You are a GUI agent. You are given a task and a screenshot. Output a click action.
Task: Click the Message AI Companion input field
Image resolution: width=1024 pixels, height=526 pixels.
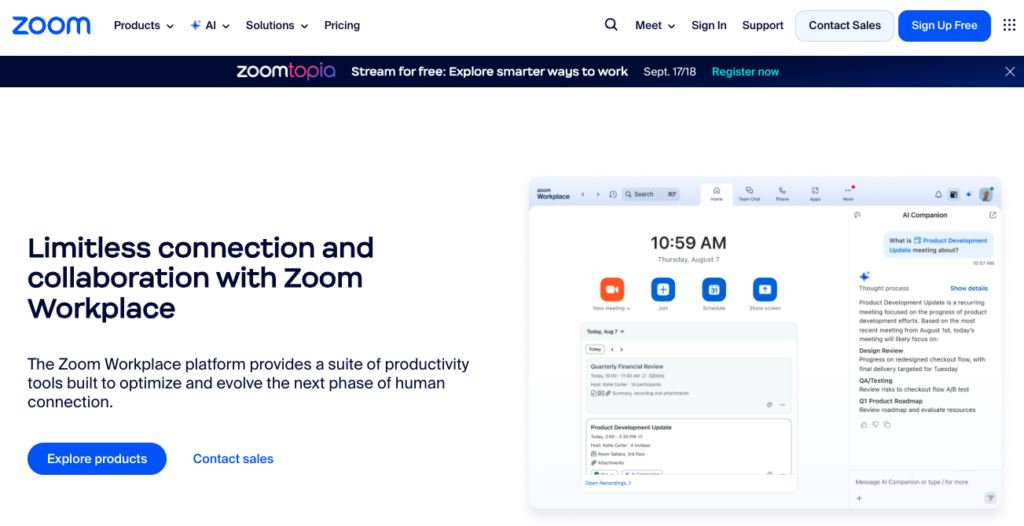point(915,482)
